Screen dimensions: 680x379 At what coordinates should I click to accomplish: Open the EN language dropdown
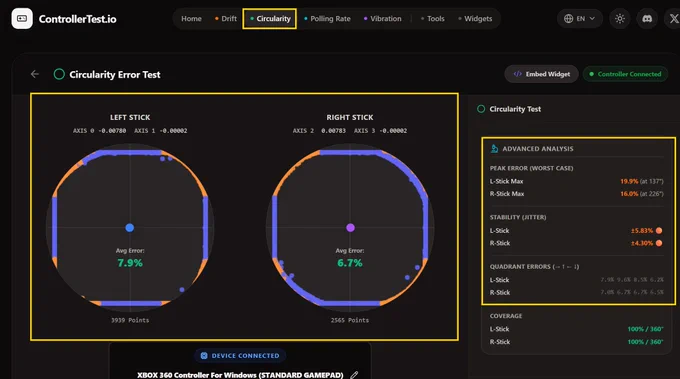click(x=580, y=19)
